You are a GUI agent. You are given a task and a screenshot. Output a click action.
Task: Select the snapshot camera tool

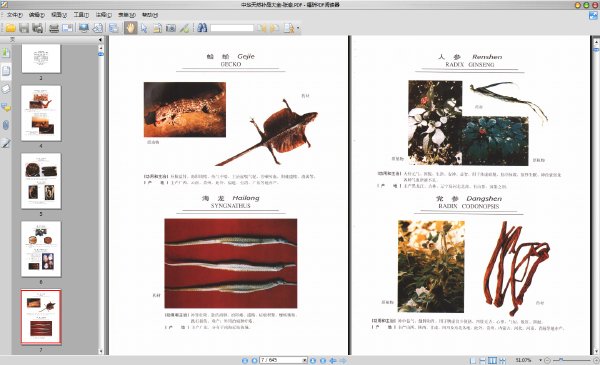[x=171, y=28]
